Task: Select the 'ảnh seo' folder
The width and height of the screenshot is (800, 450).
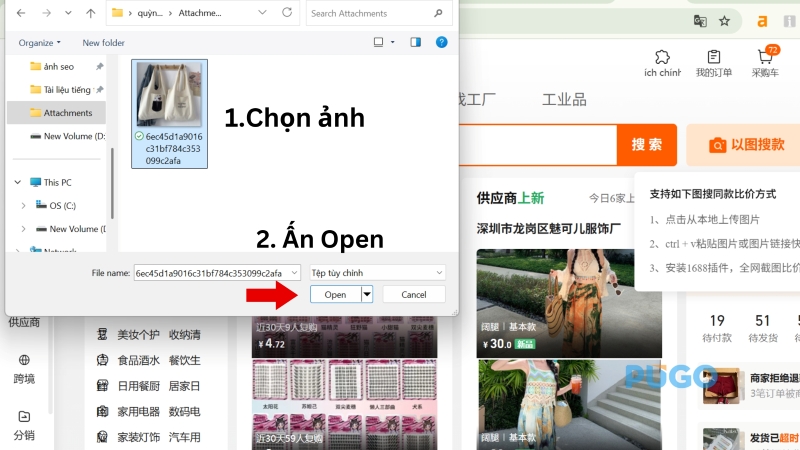Action: [57, 66]
